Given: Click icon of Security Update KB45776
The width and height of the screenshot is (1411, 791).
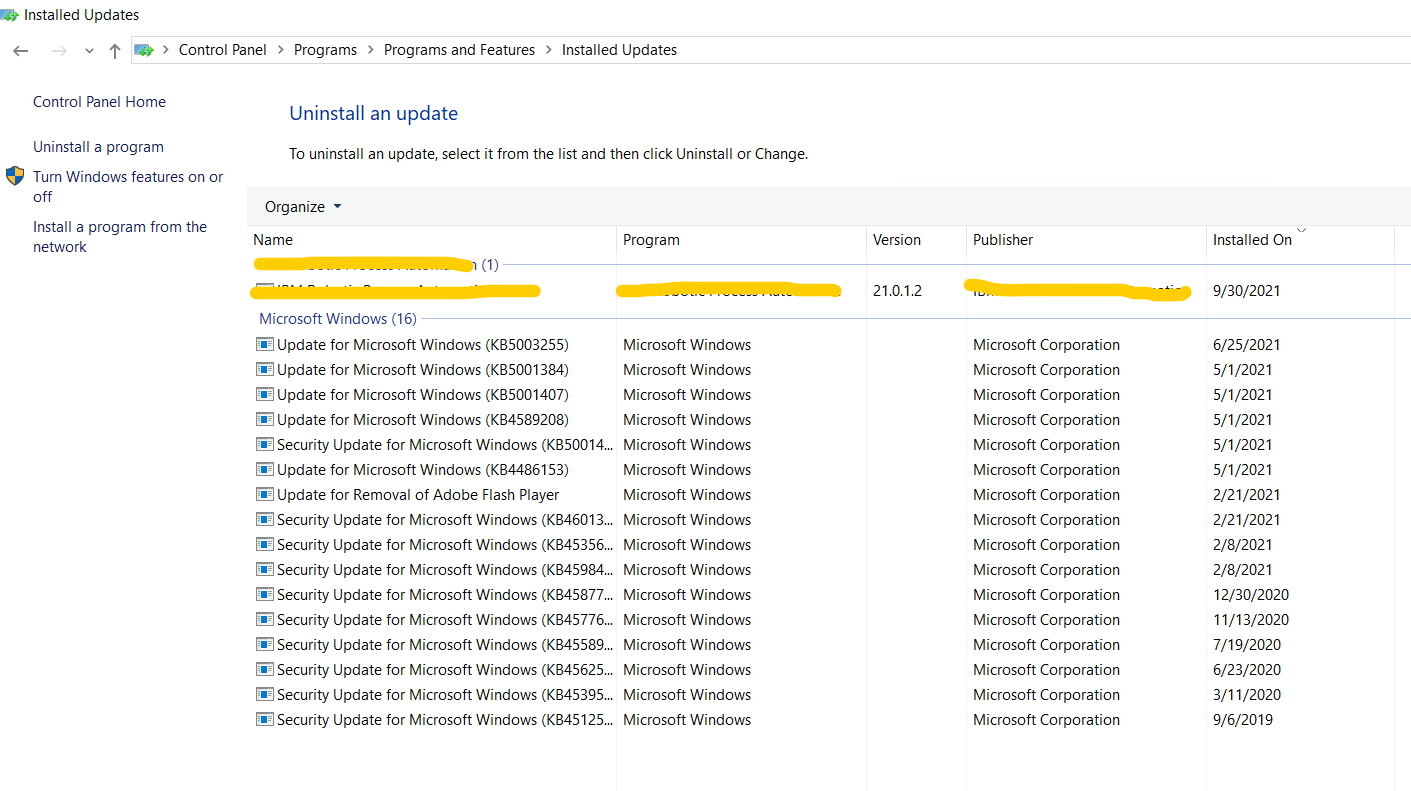Looking at the screenshot, I should pyautogui.click(x=265, y=620).
